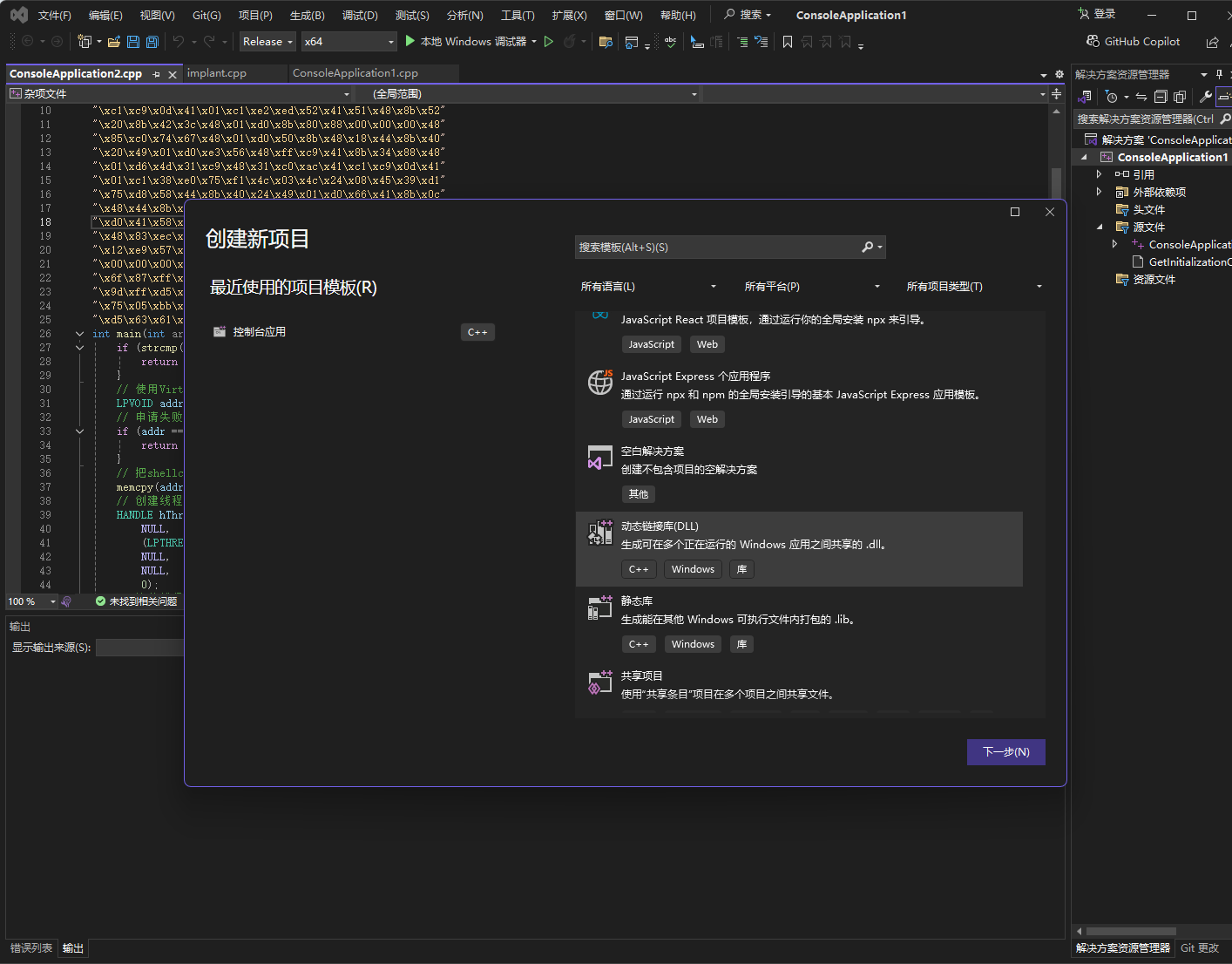Screen dimensions: 1232x964
Task: Select 空白解决方案 template
Action: click(x=799, y=473)
